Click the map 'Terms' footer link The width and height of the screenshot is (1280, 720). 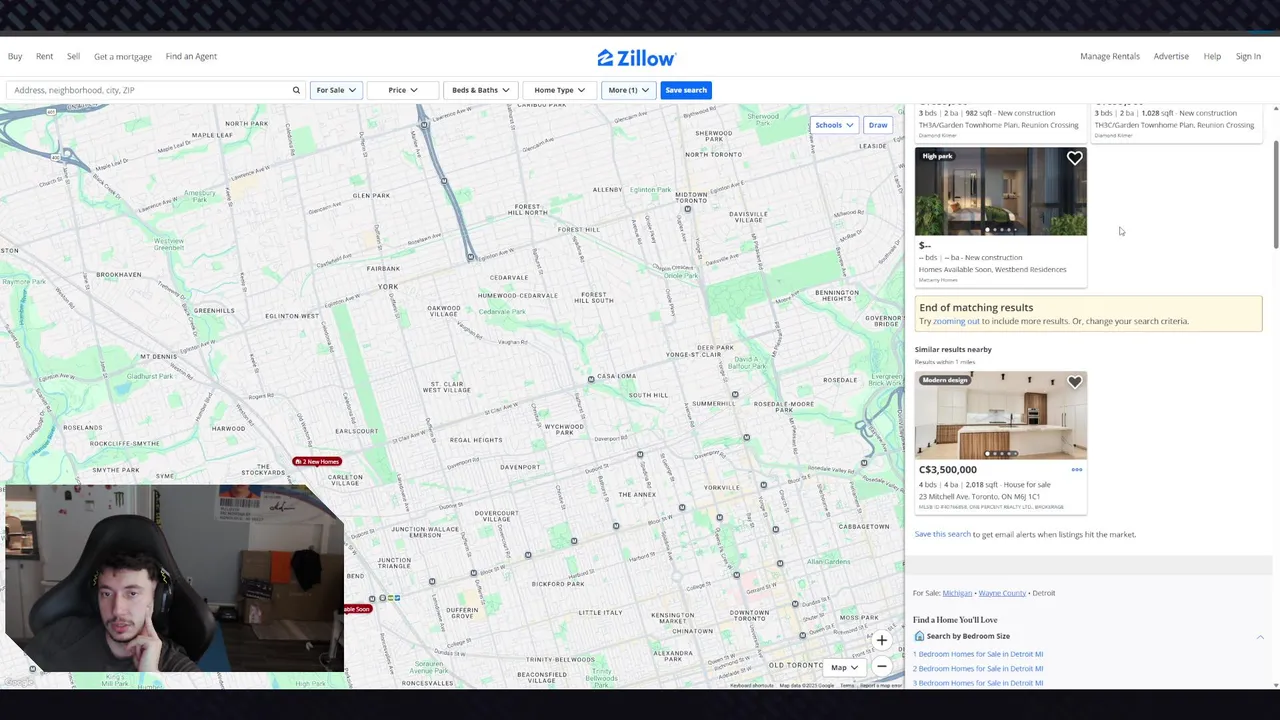click(x=847, y=685)
